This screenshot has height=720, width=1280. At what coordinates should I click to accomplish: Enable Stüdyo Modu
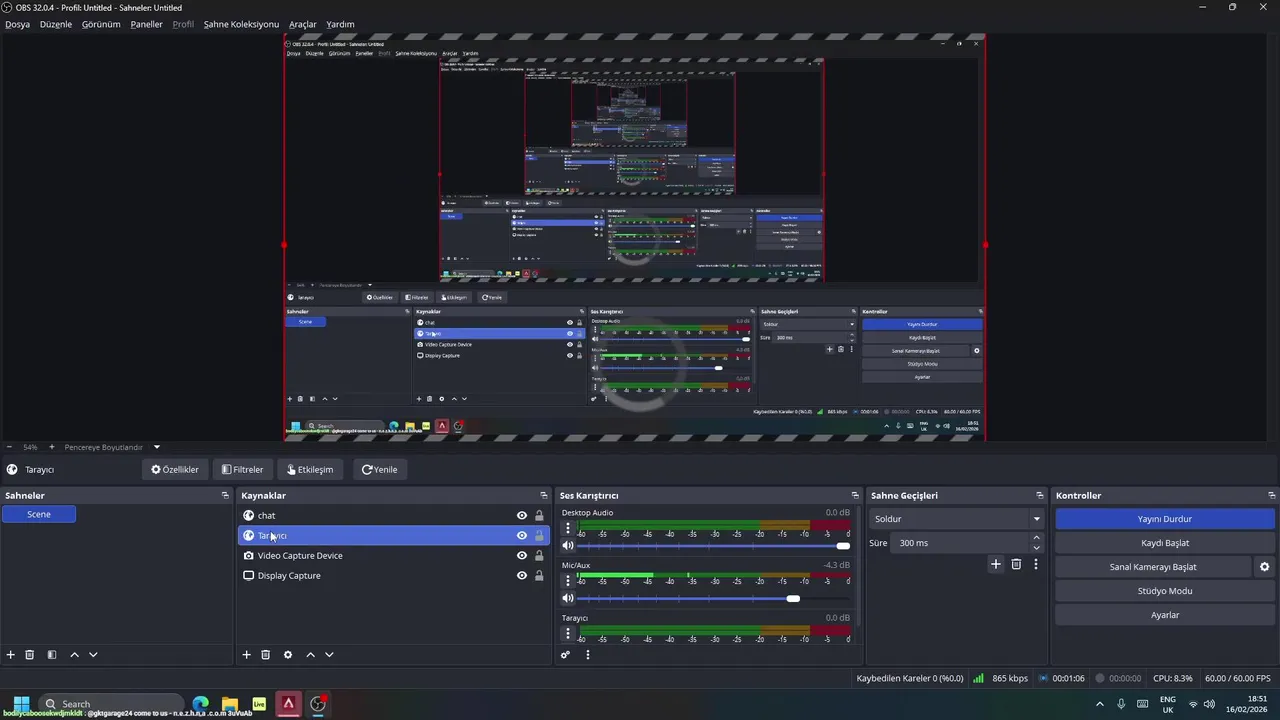click(1165, 591)
